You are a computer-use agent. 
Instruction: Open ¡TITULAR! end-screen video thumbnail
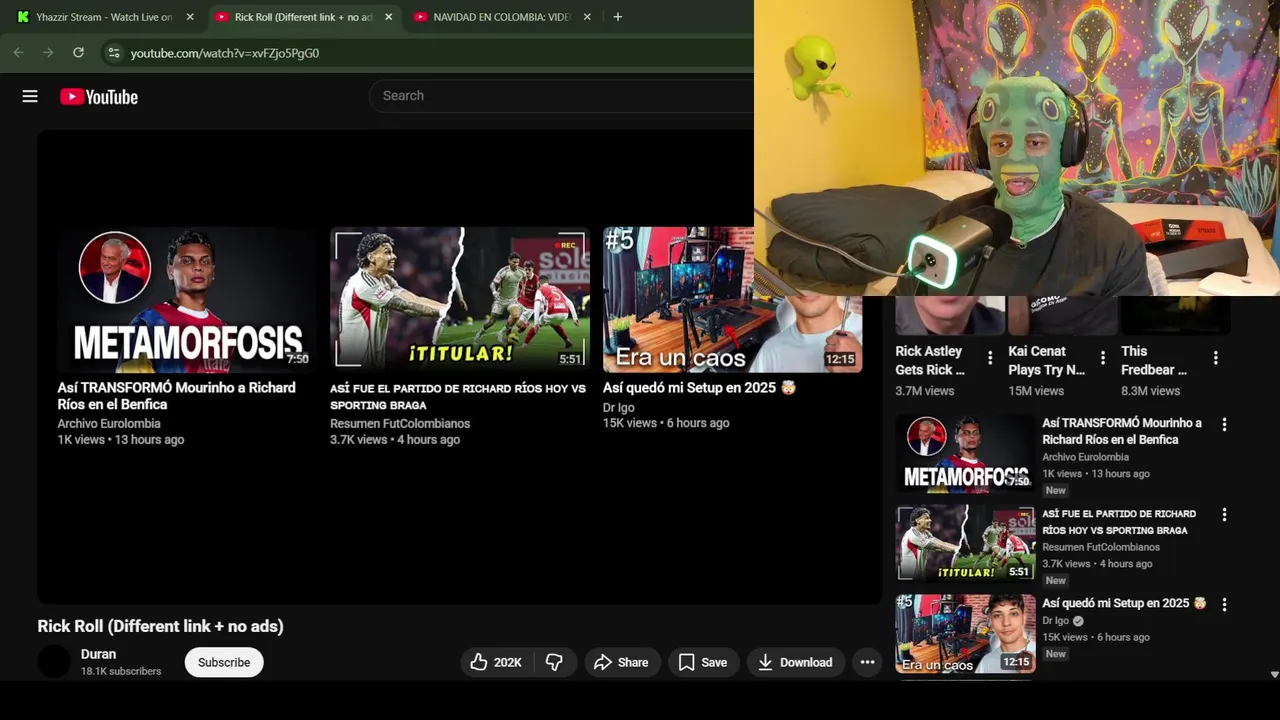tap(460, 299)
